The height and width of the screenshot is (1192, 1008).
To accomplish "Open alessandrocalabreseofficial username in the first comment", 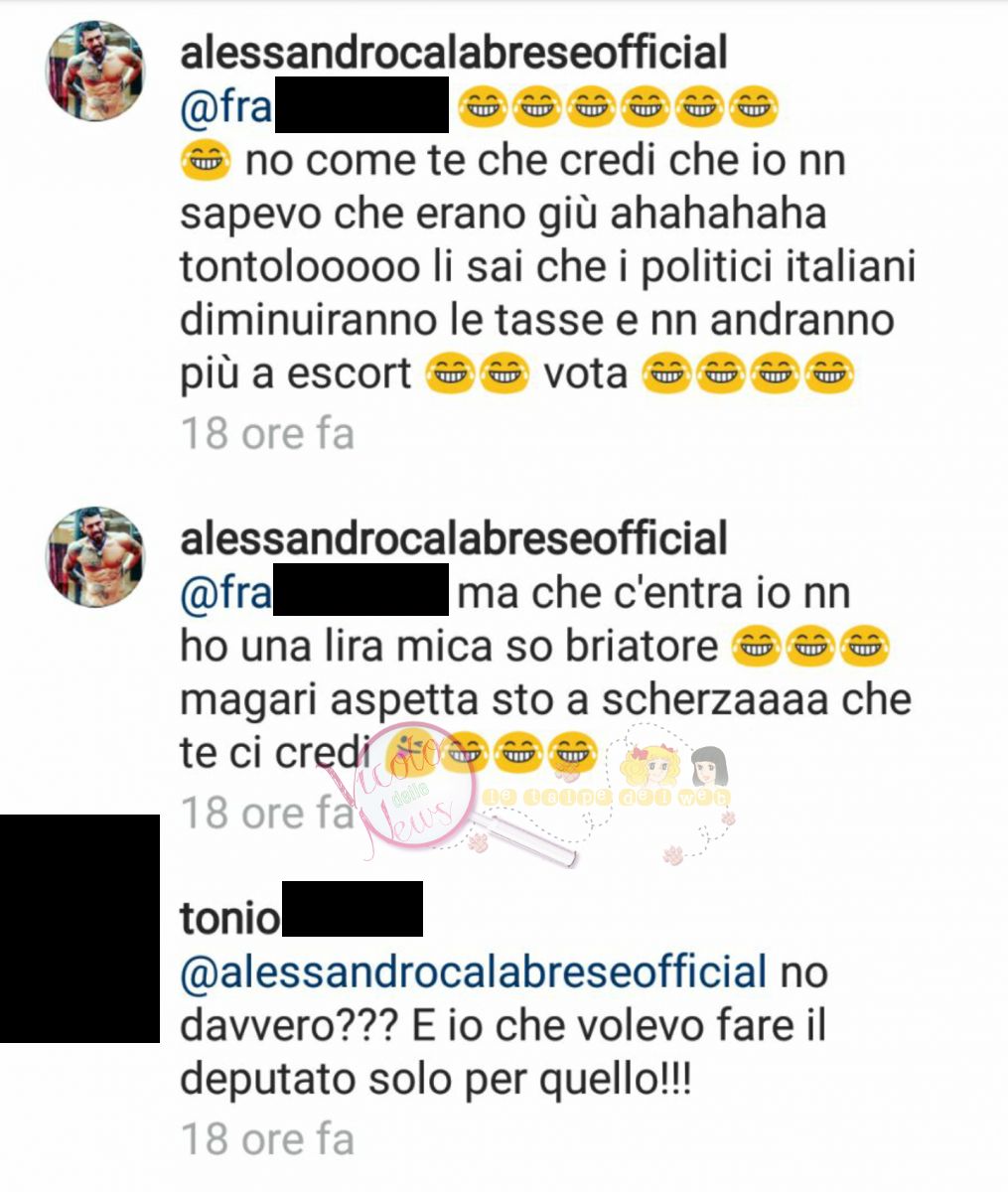I will [454, 53].
